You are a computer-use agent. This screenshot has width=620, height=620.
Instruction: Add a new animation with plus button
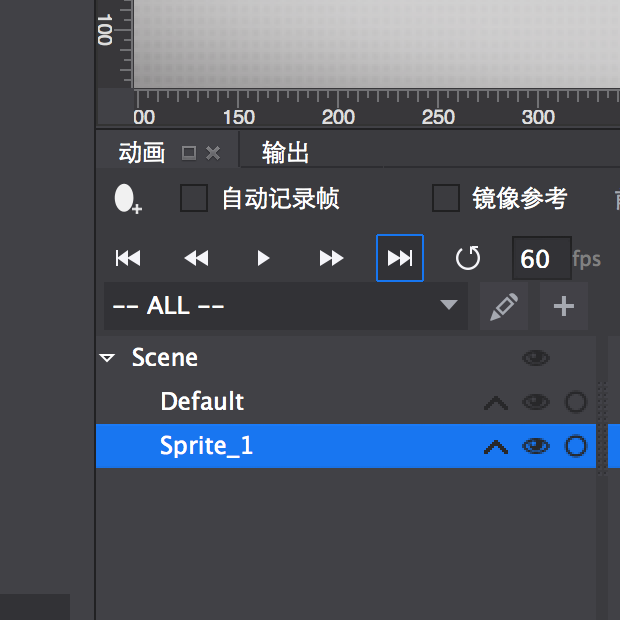[x=564, y=306]
